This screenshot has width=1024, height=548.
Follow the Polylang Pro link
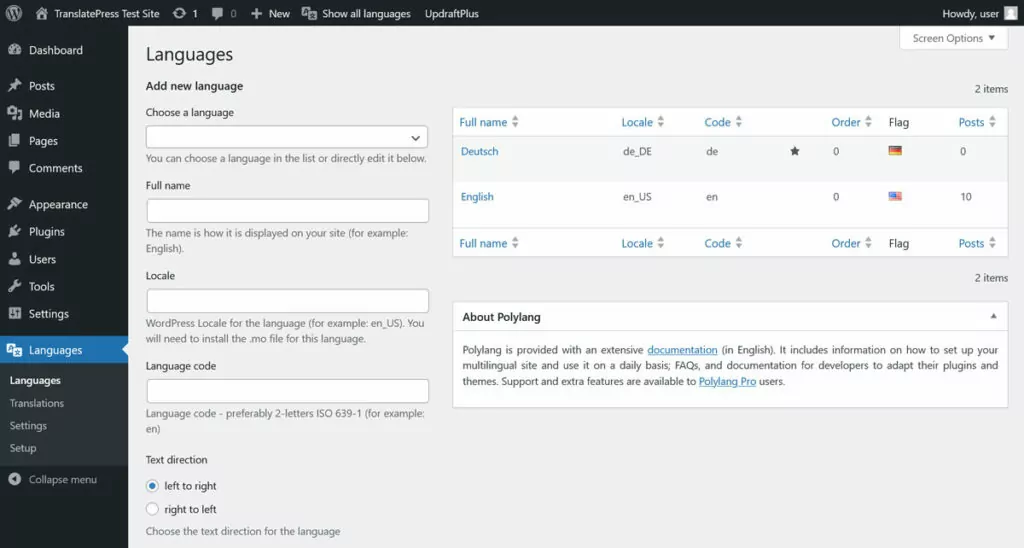(x=727, y=381)
